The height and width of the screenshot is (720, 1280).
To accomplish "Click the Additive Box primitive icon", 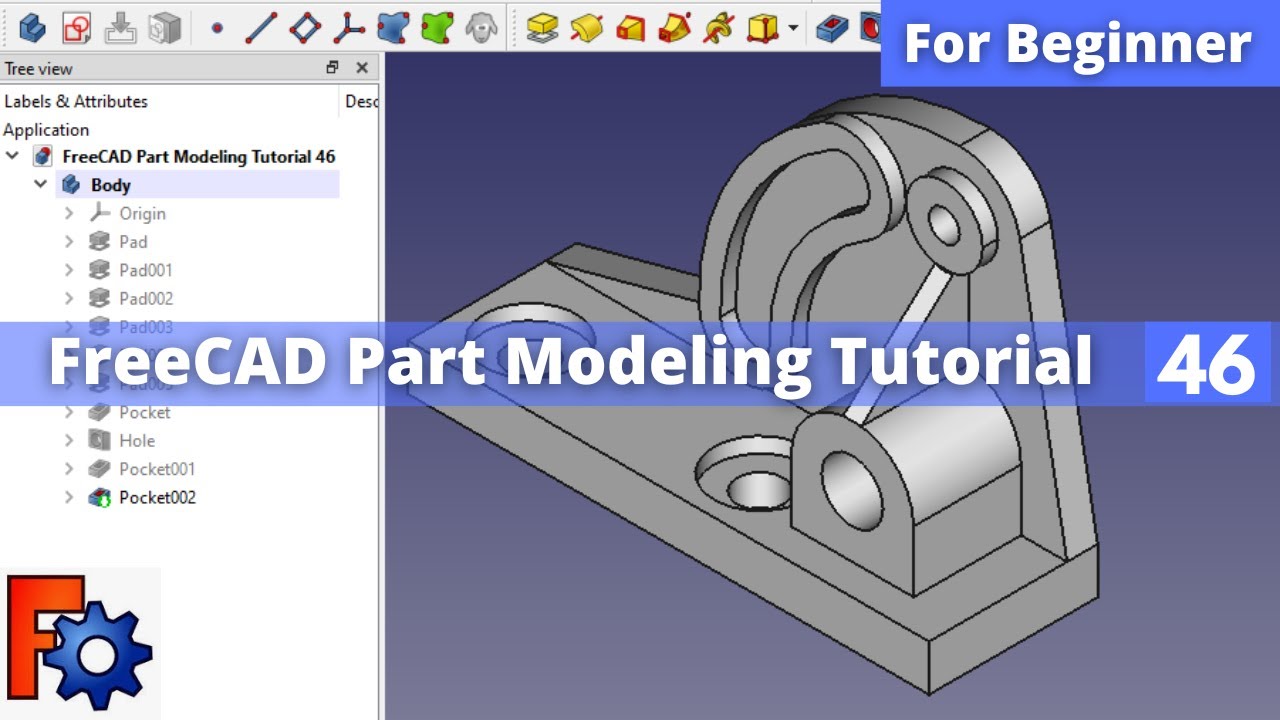I will tap(764, 27).
